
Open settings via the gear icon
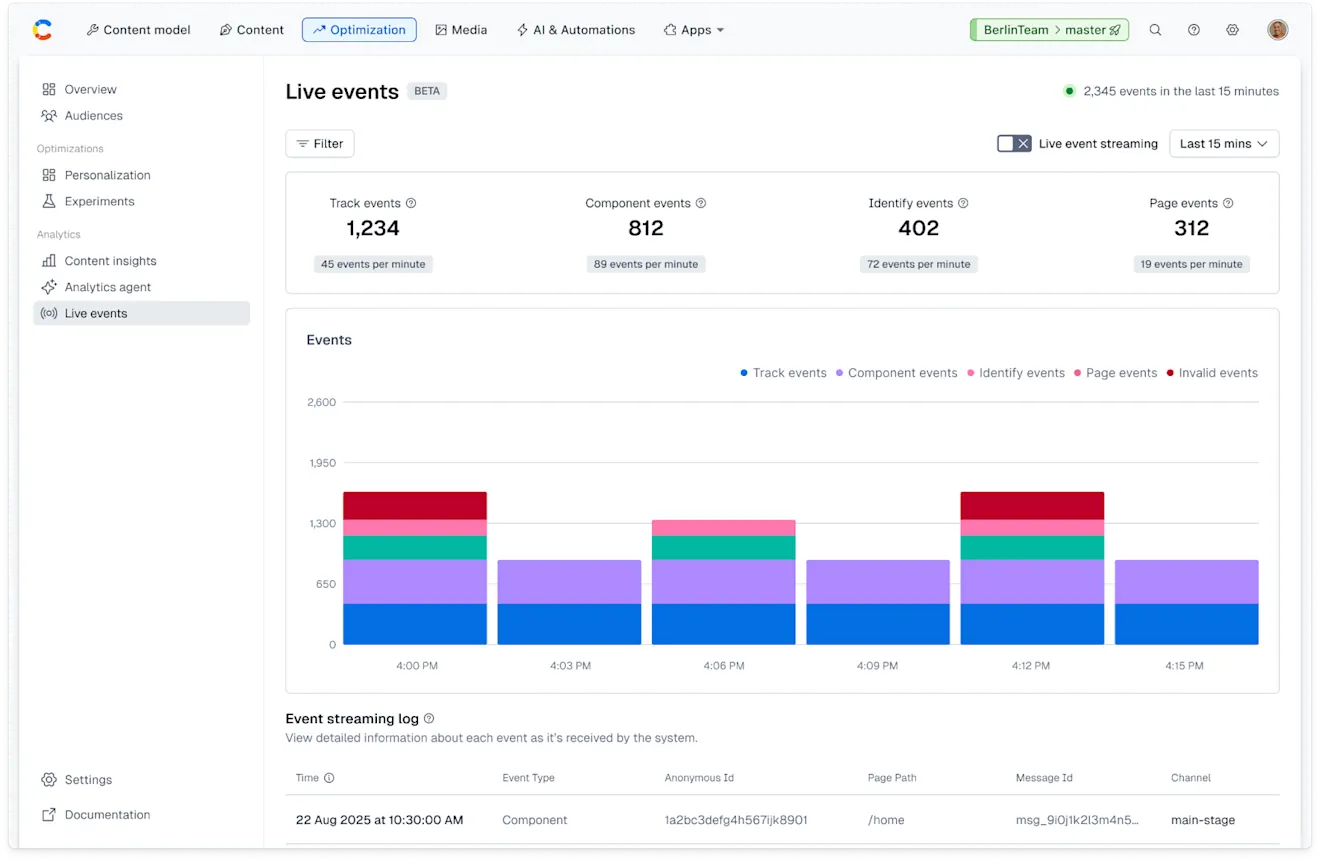[1232, 30]
